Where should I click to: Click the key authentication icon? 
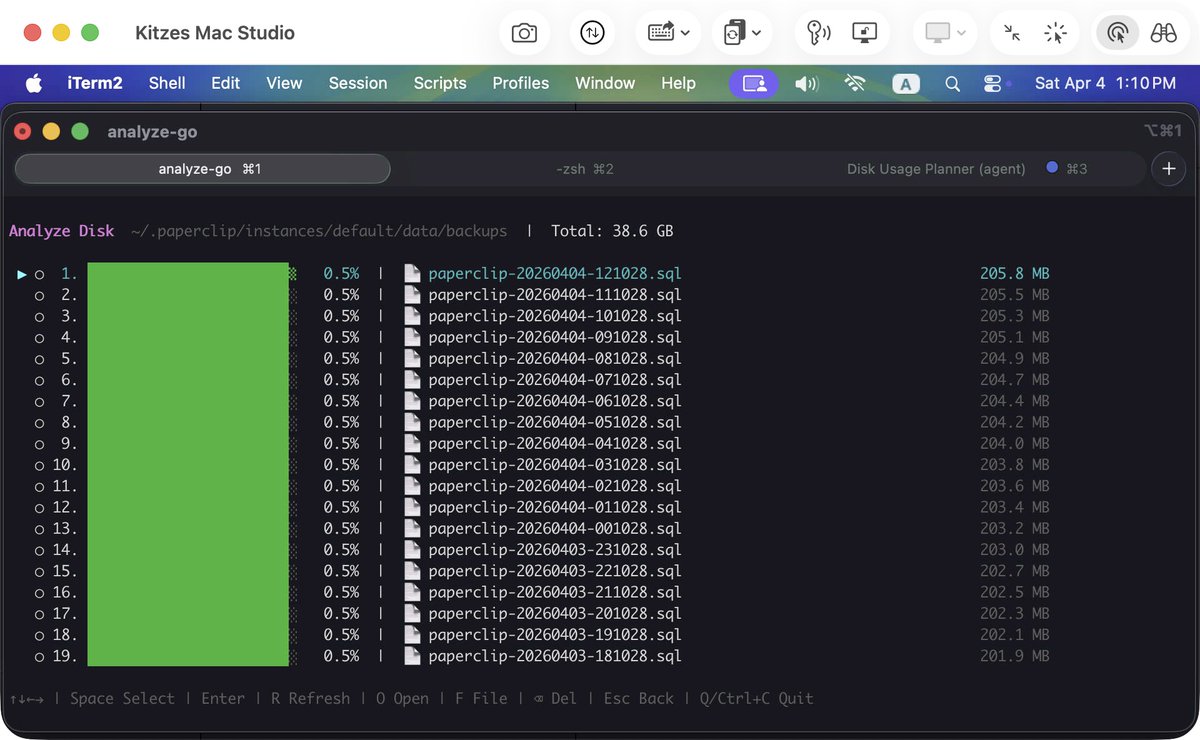tap(819, 33)
